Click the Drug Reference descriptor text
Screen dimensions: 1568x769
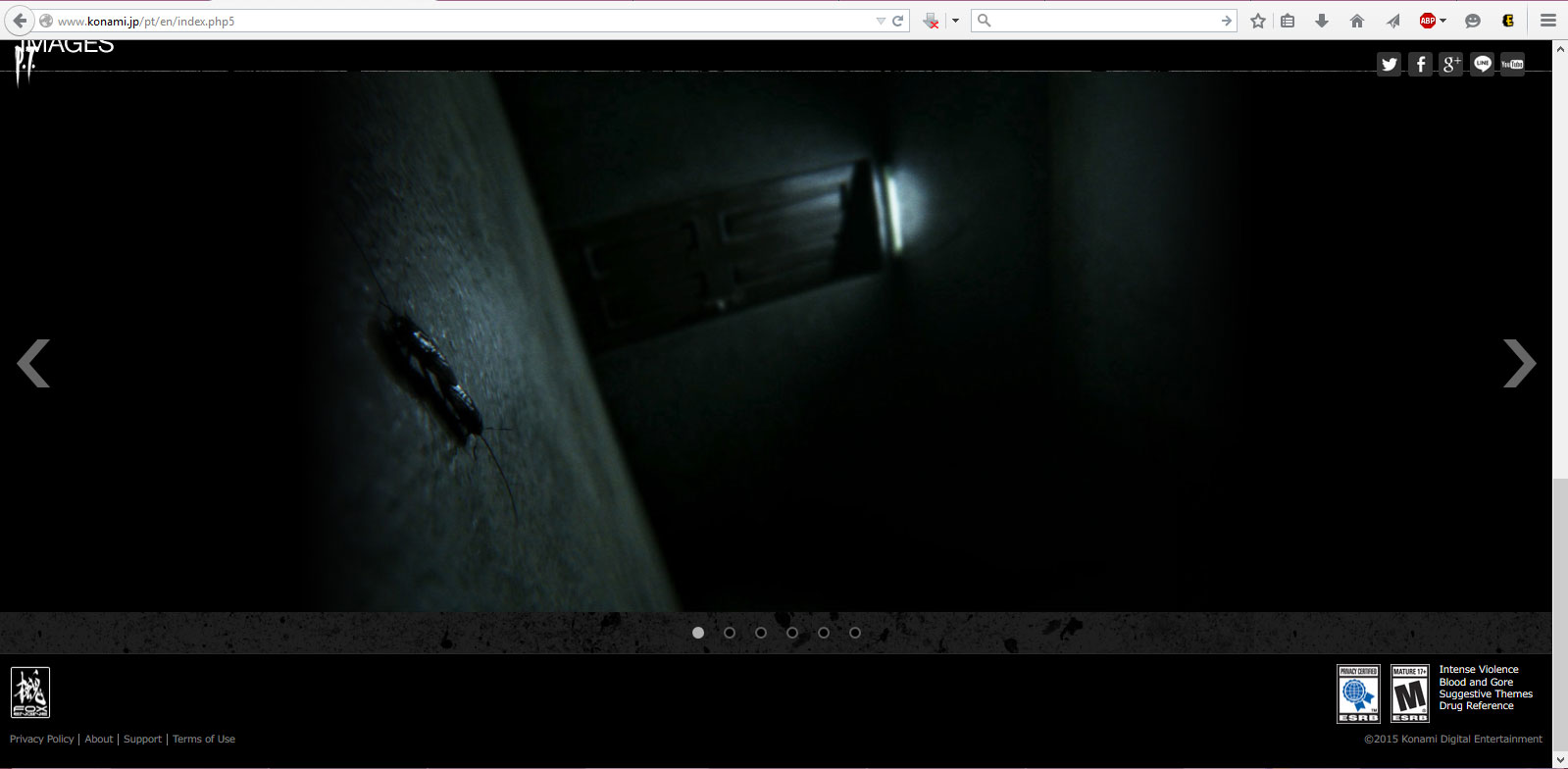1476,706
